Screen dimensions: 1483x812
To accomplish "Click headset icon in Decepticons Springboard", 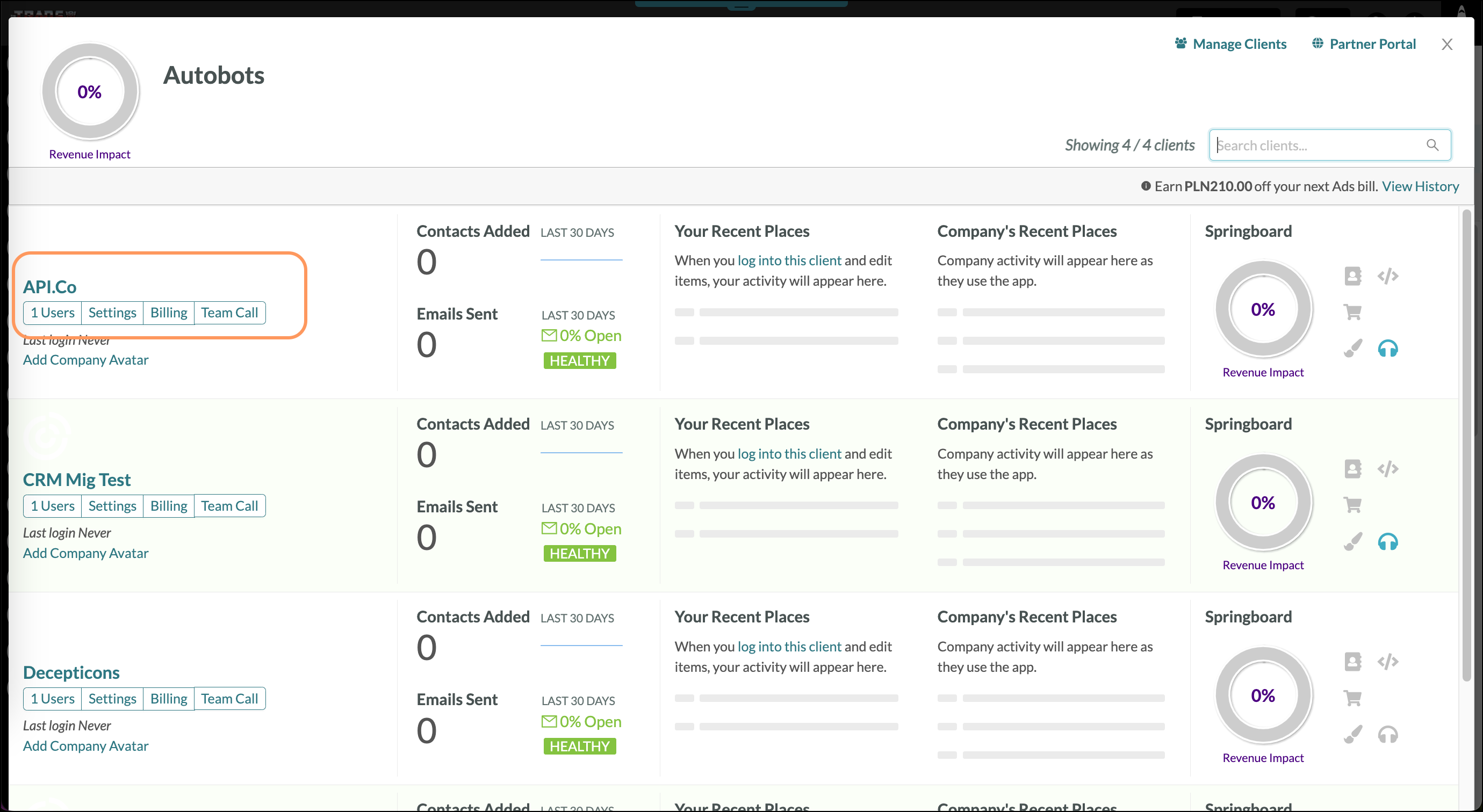I will tap(1388, 734).
